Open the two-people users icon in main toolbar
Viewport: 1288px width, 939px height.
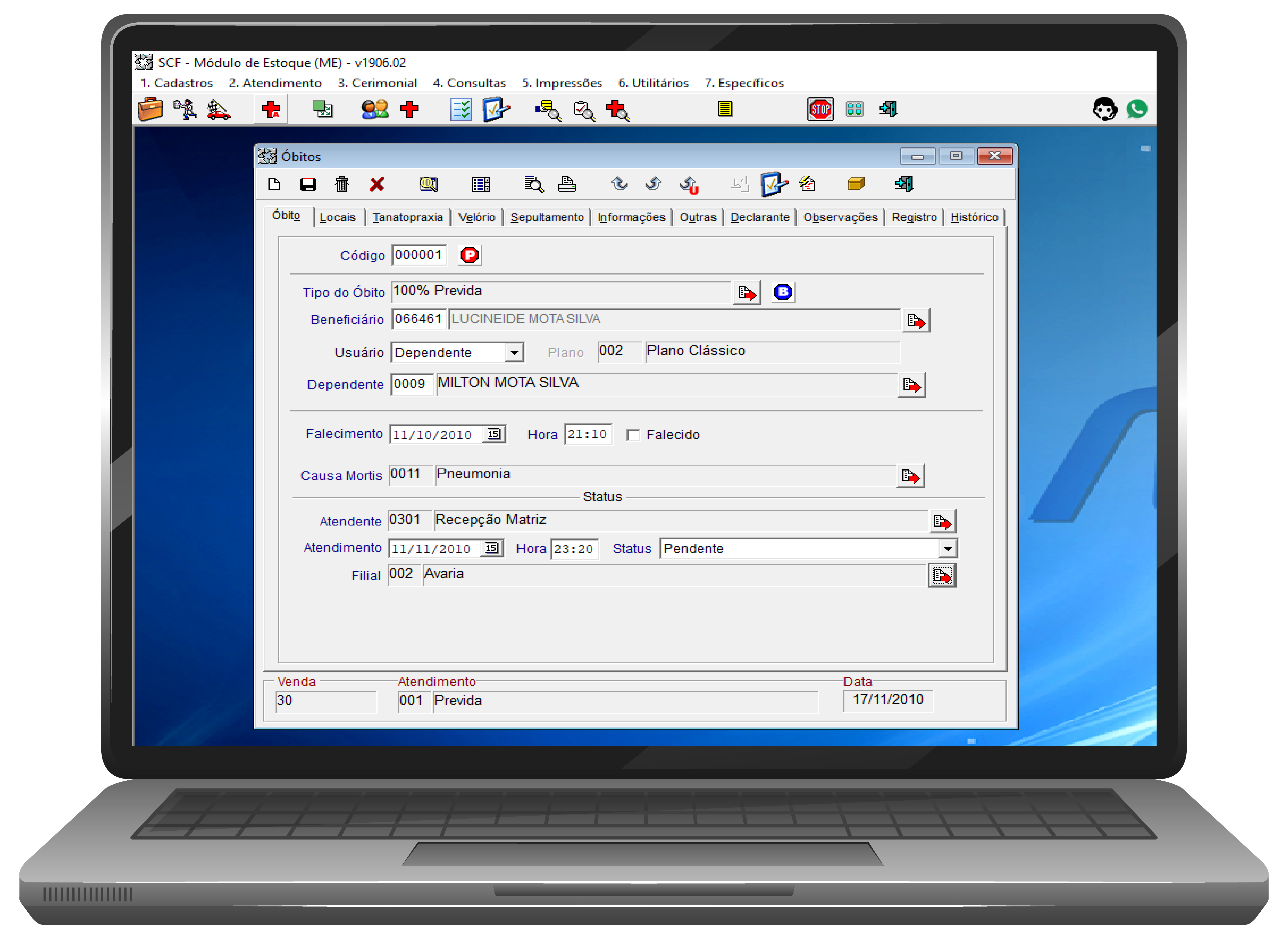pos(375,109)
